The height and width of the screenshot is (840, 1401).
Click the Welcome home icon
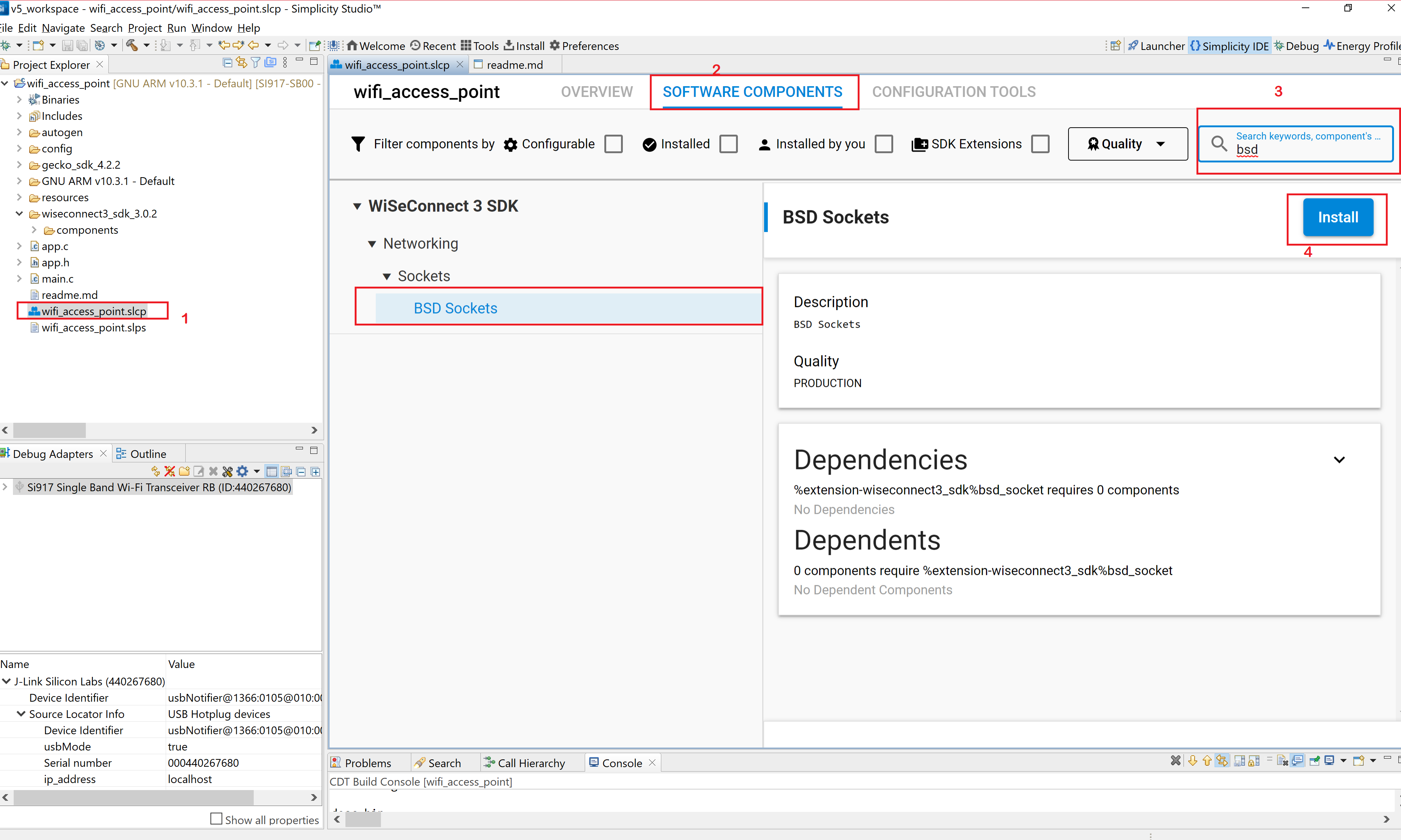point(352,45)
